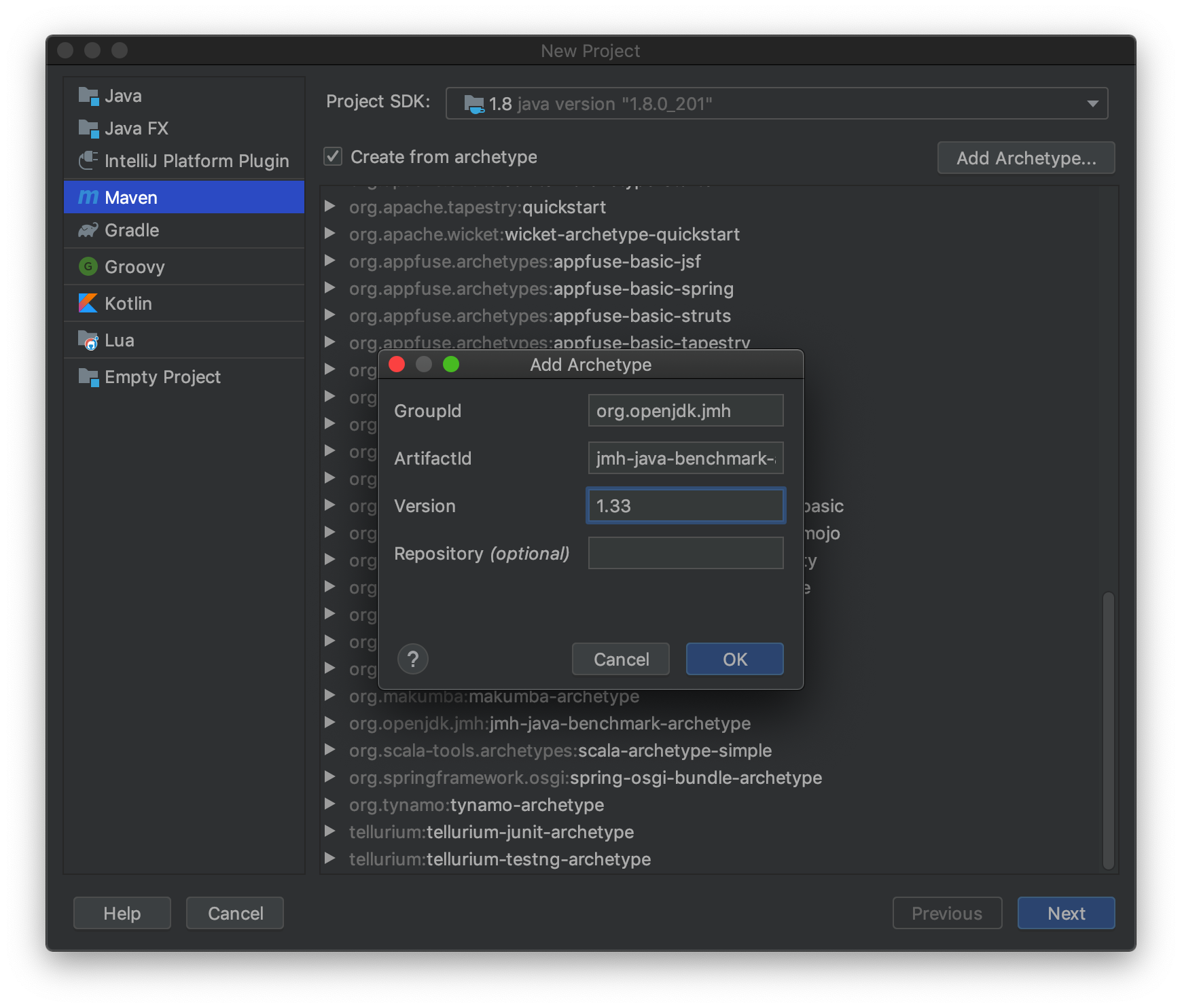The width and height of the screenshot is (1182, 1008).
Task: Click the Maven 'm' icon
Action: 88,198
